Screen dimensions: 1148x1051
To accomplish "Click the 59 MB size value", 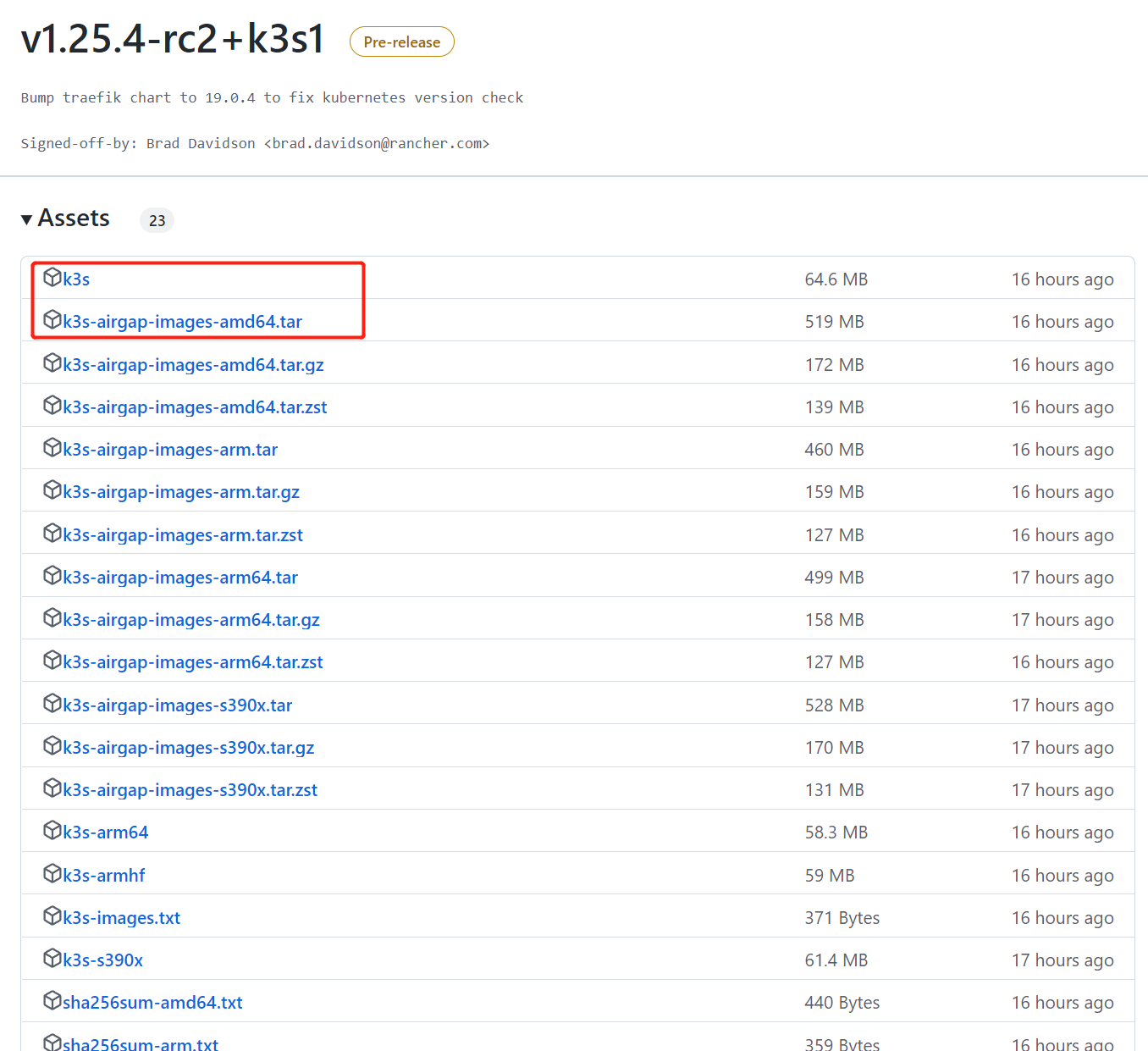I will pos(830,876).
